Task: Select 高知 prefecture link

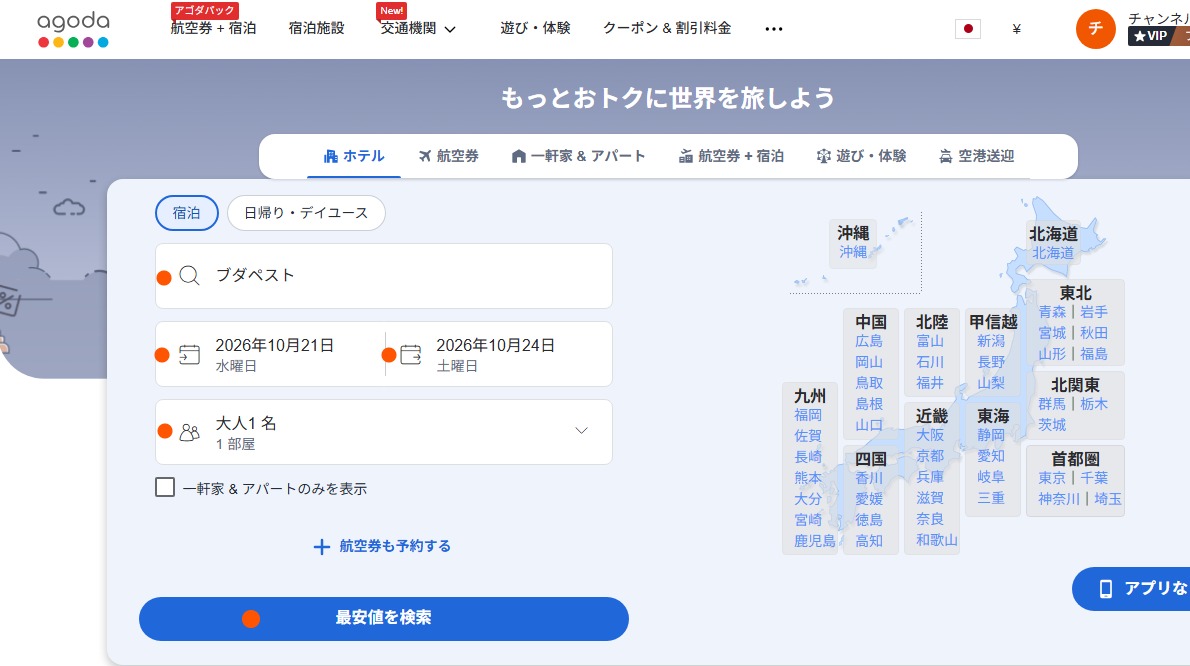Action: (x=869, y=541)
